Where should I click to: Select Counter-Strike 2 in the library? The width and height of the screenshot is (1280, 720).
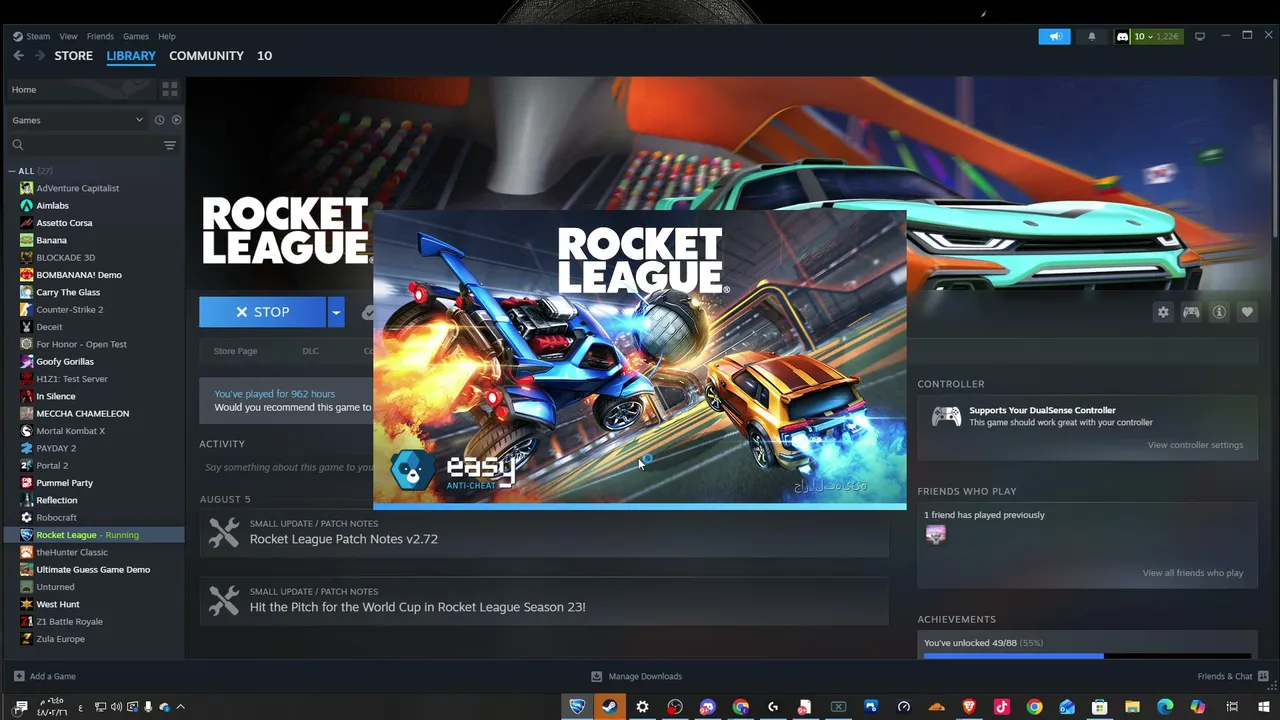coord(69,309)
